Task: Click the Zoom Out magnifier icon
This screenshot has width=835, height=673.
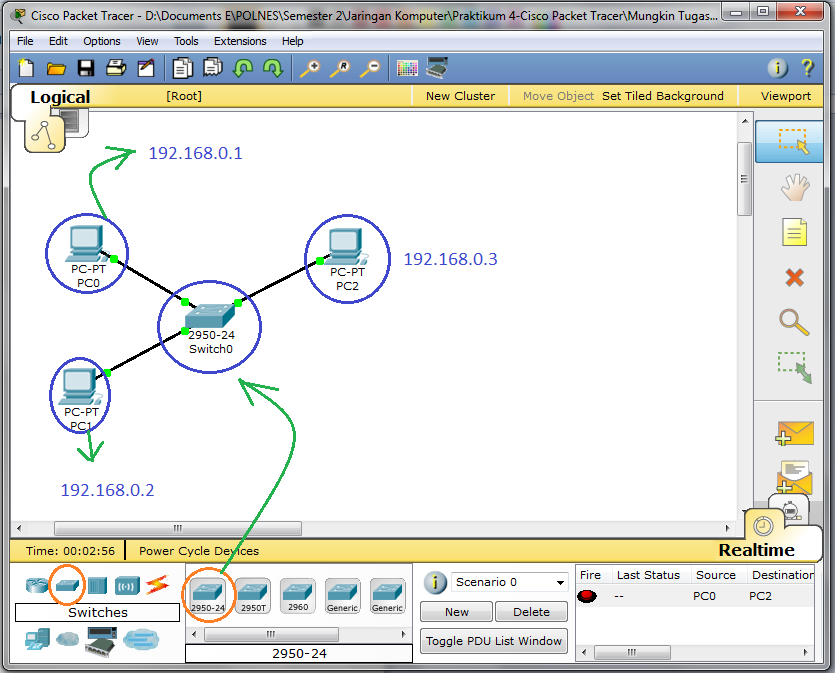Action: [370, 69]
